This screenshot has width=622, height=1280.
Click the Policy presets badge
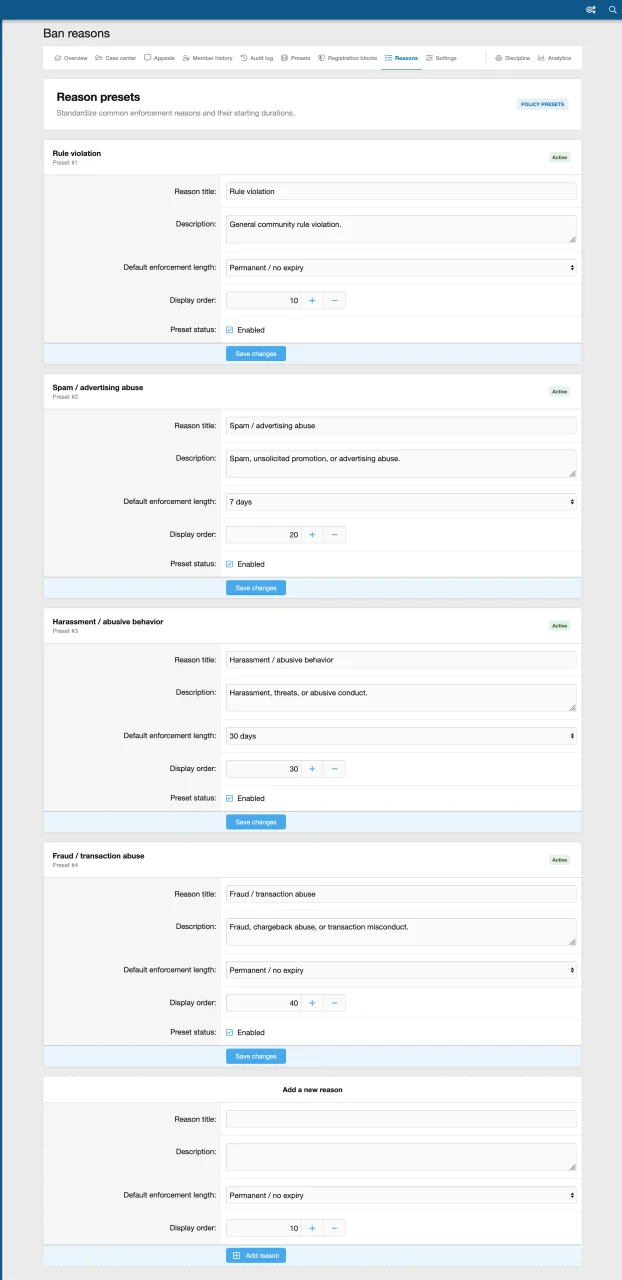[x=543, y=104]
